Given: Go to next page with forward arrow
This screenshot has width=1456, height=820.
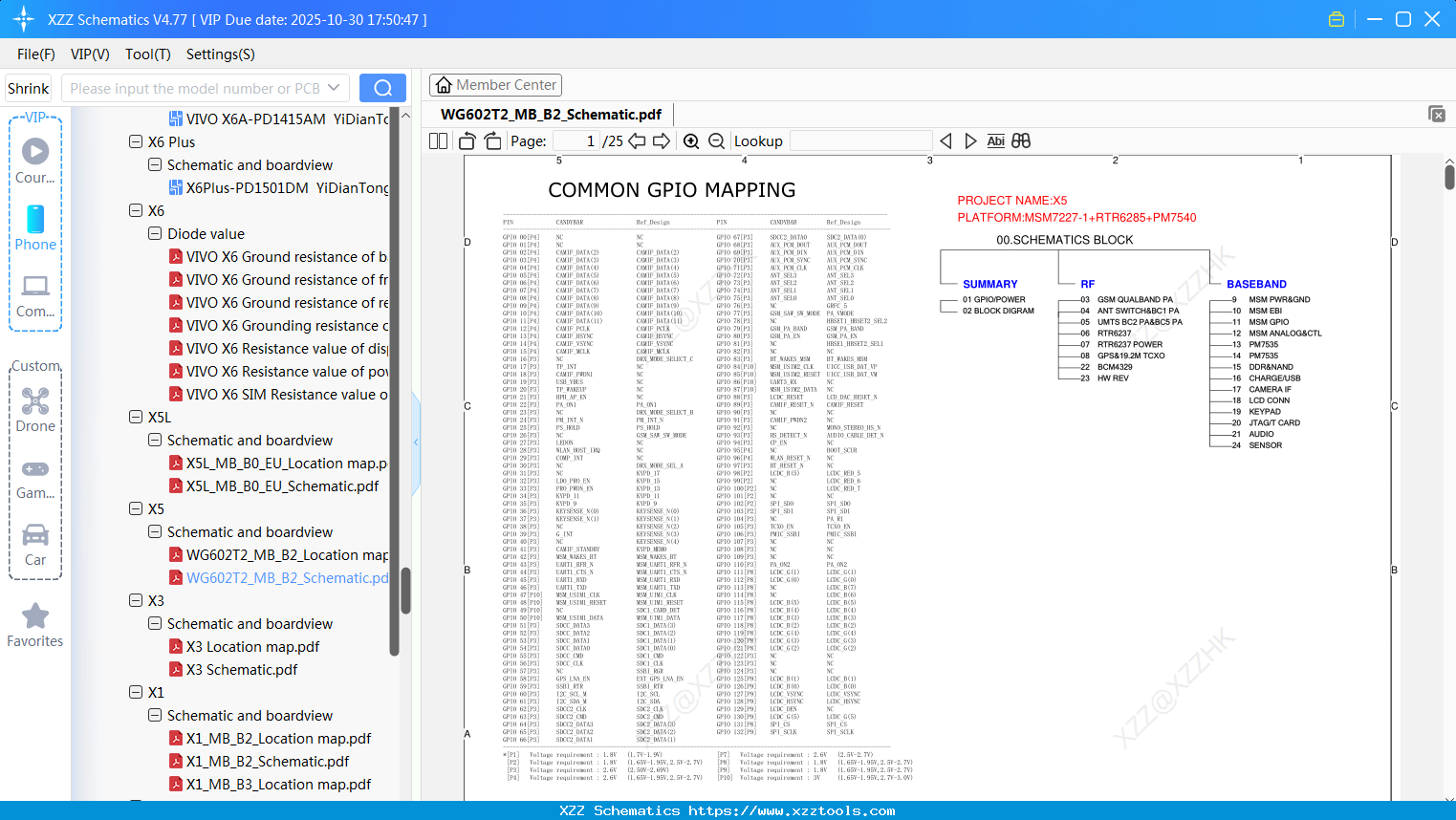Looking at the screenshot, I should (x=662, y=140).
